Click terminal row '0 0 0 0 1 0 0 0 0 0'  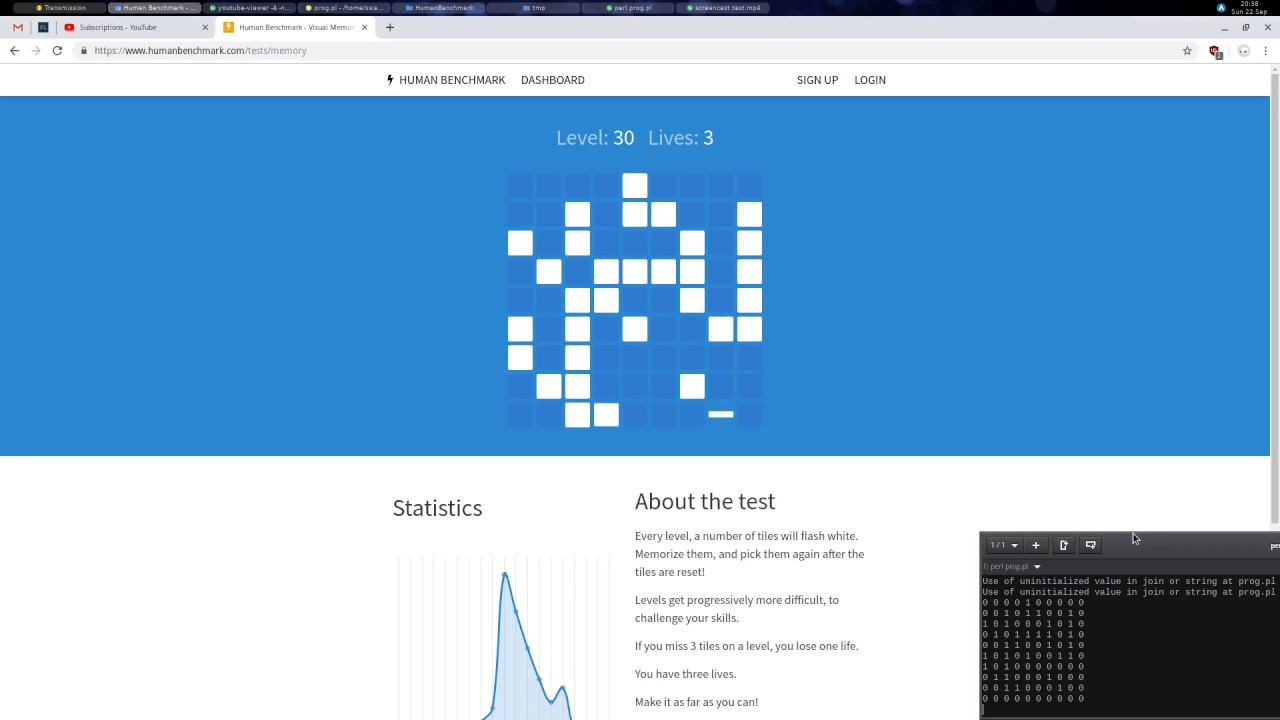tap(1033, 603)
